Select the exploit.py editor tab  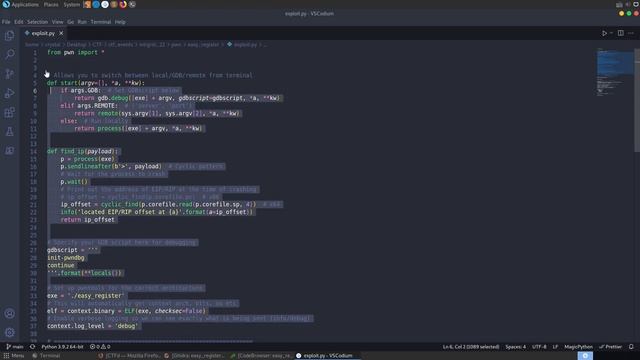coord(43,33)
